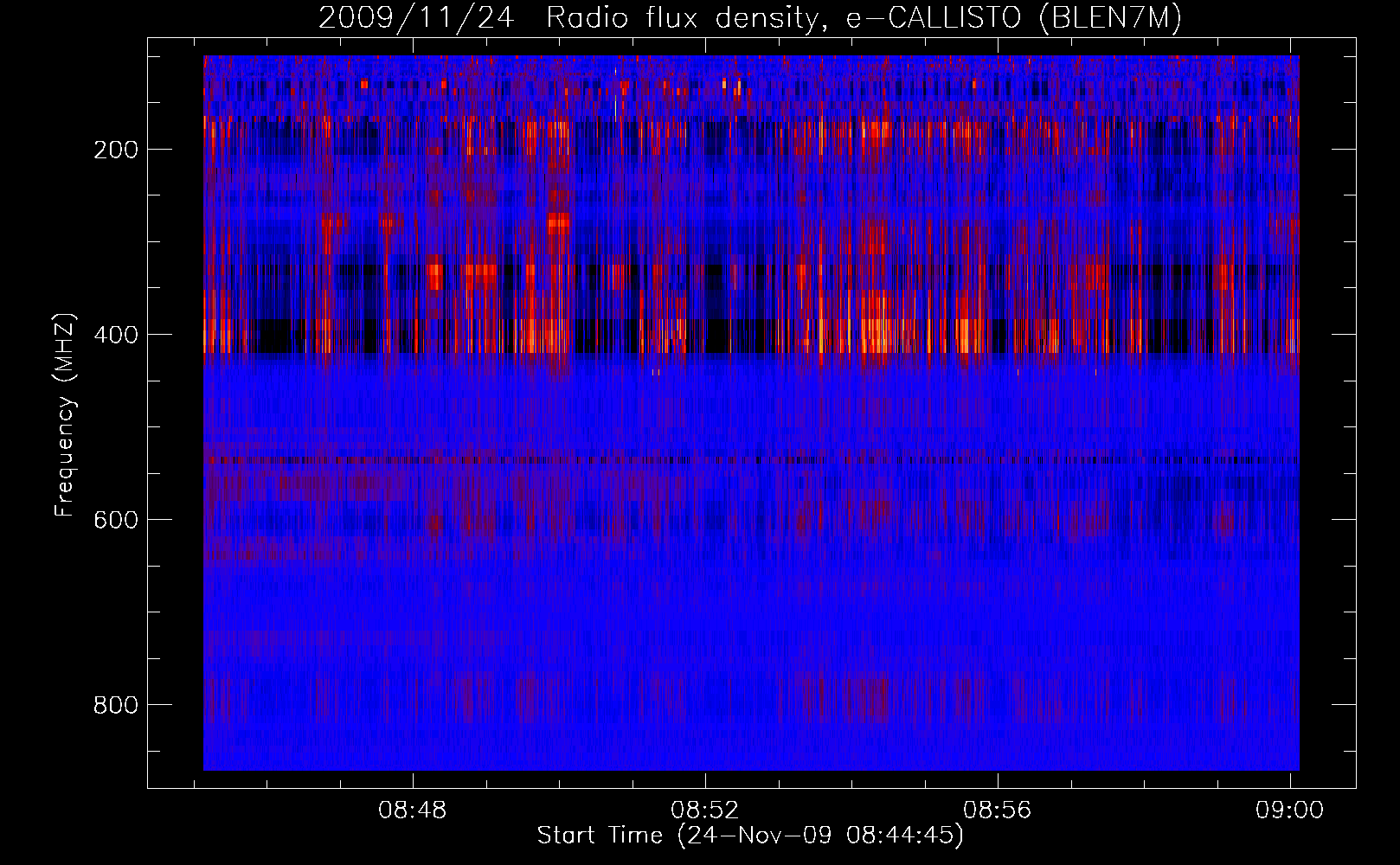This screenshot has width=1400, height=865.
Task: Click the 'Start Time (24-Nov-09 08:44:45)' label
Action: point(750,836)
